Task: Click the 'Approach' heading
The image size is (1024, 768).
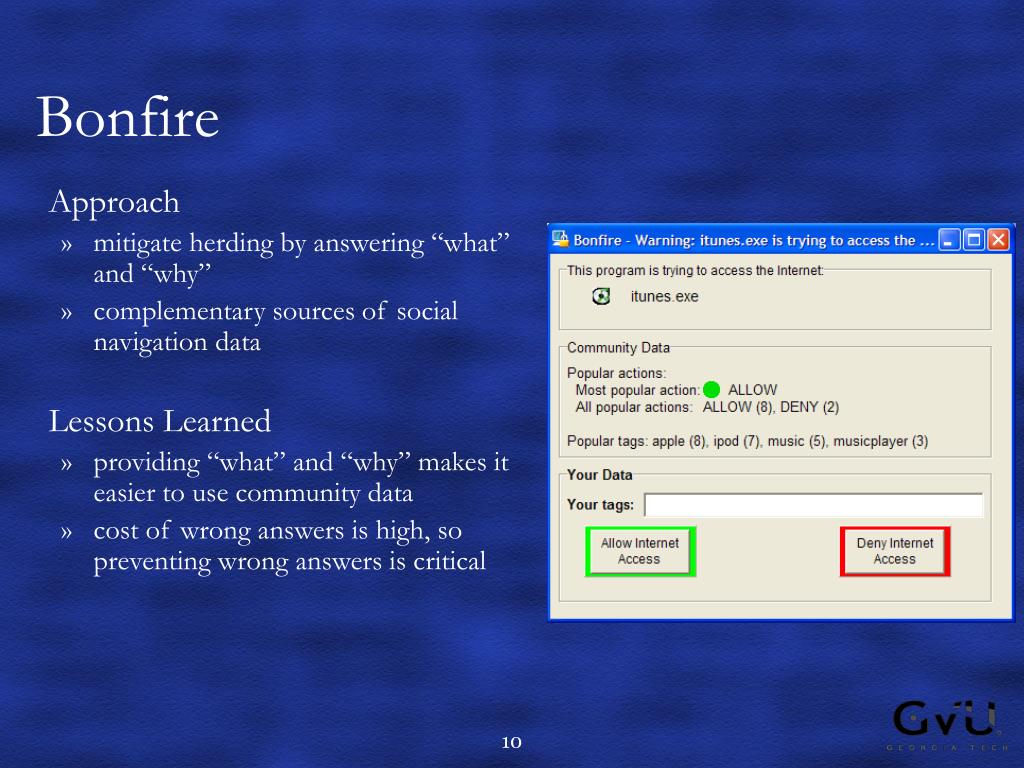Action: coord(114,202)
